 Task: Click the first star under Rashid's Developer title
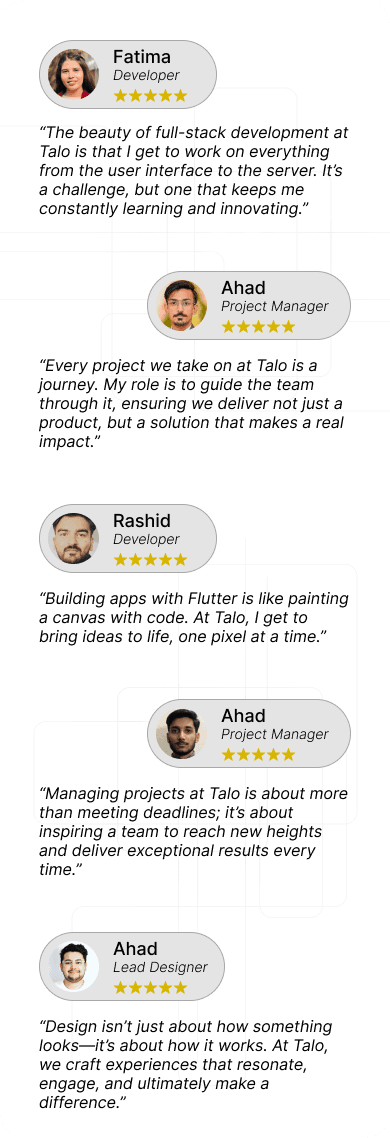[x=121, y=560]
